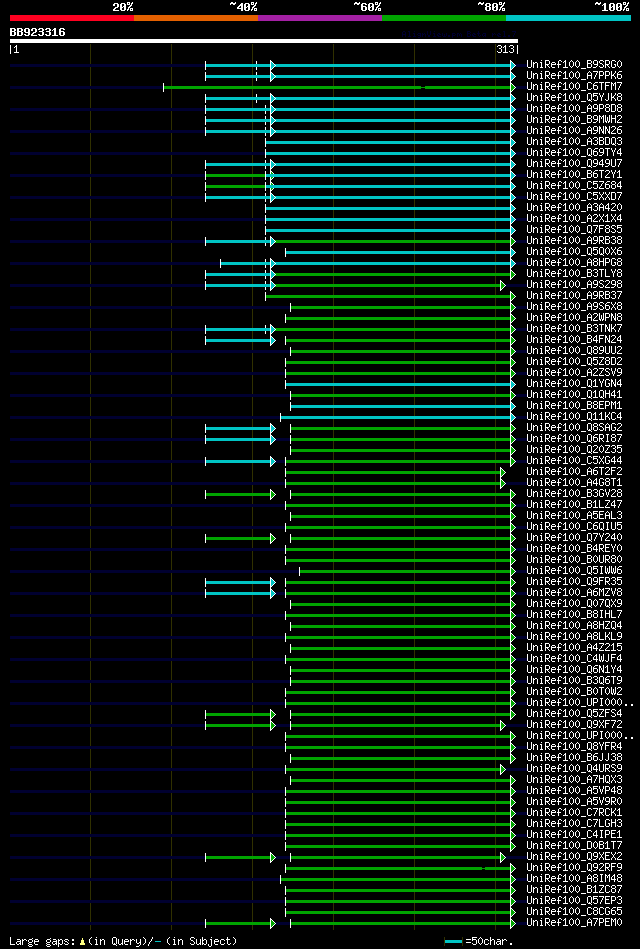Select the UniRef100_A6MZV8 label

[575, 593]
